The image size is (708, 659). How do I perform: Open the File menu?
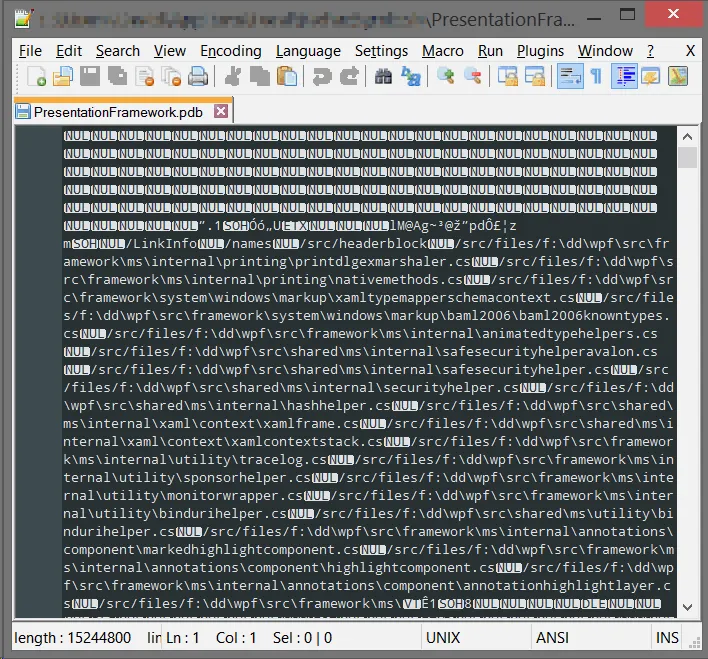point(30,51)
